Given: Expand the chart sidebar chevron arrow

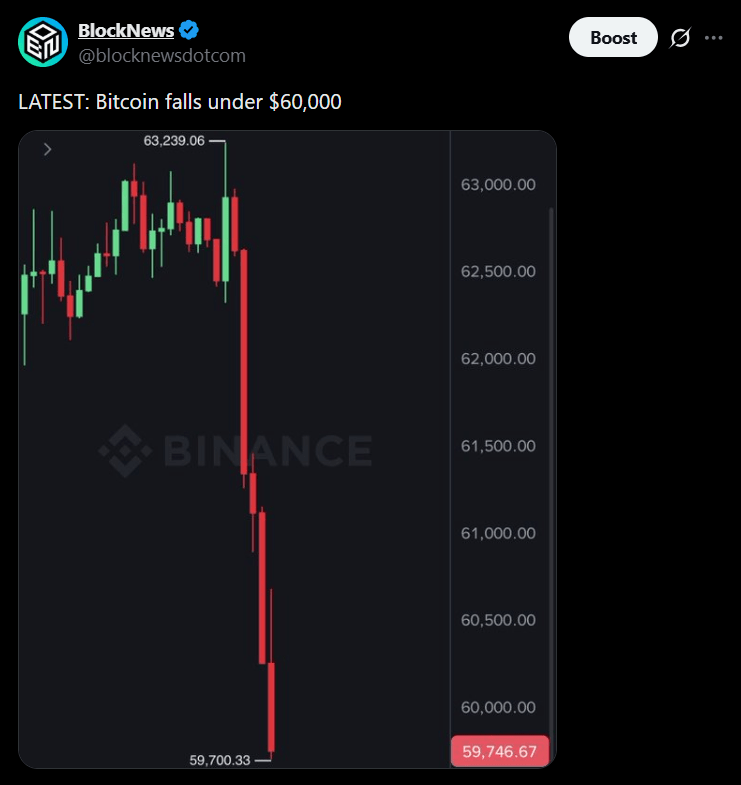Looking at the screenshot, I should click(48, 149).
